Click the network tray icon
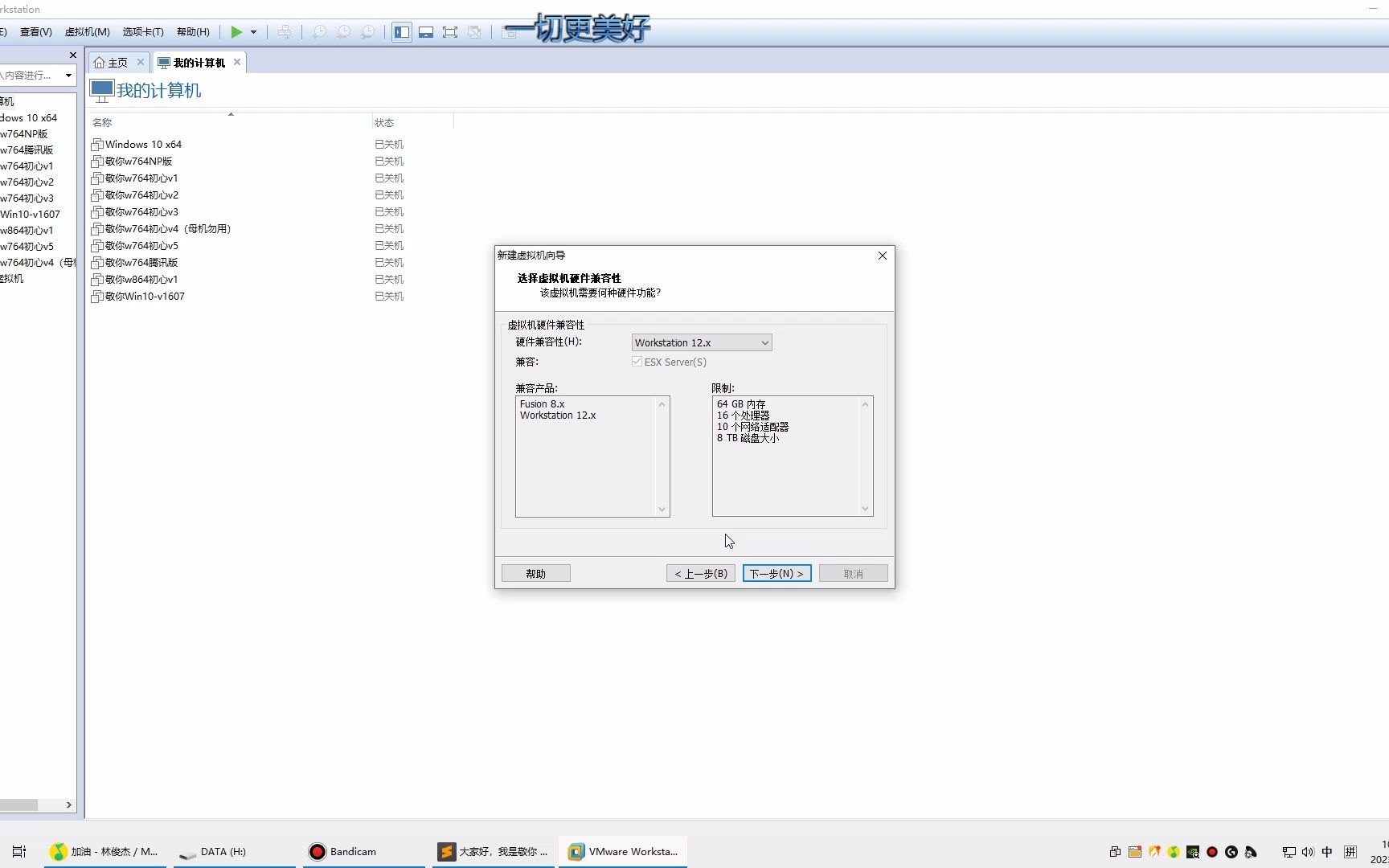Screen dimensions: 1389x868 (x=1289, y=852)
